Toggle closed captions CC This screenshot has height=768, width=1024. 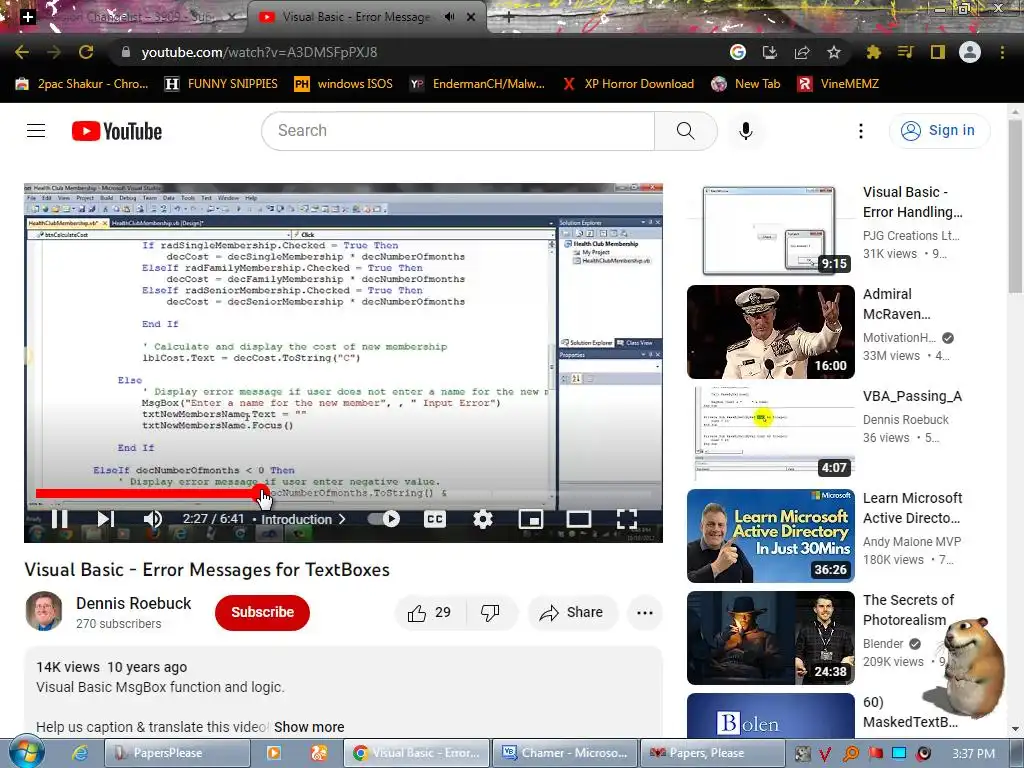pos(435,519)
